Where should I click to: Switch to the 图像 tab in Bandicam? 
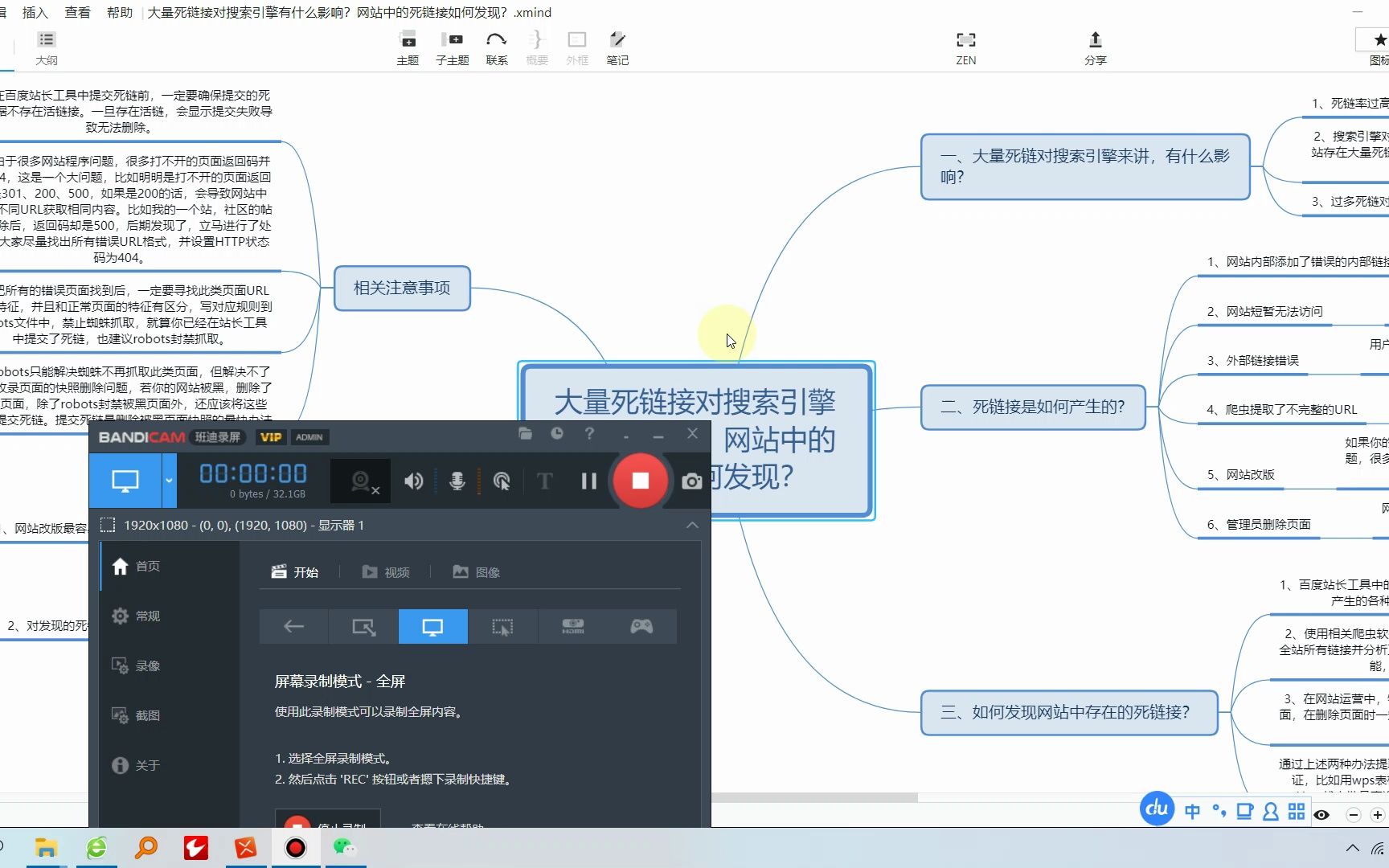pyautogui.click(x=477, y=572)
